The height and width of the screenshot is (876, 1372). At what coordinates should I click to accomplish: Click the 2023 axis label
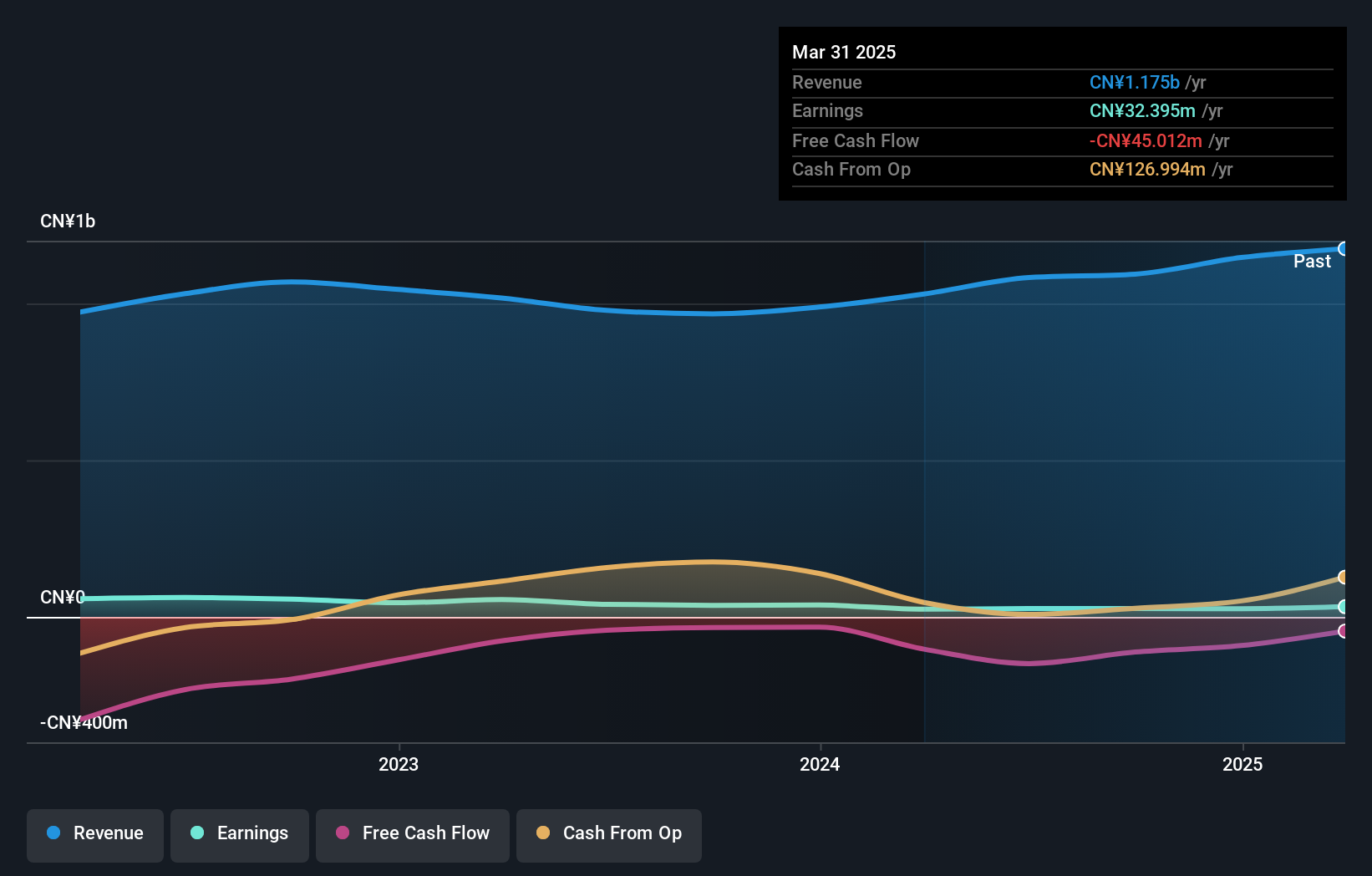pos(399,764)
